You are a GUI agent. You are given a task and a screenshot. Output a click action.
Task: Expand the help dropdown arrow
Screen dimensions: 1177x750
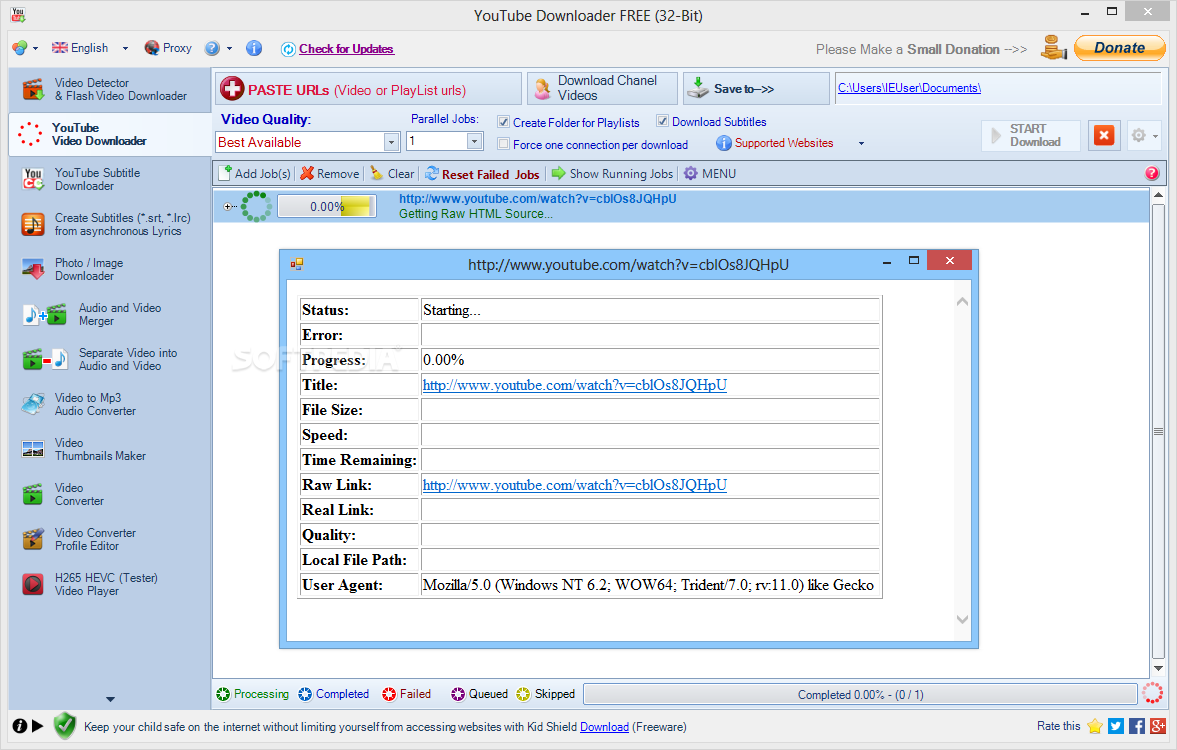click(x=229, y=49)
